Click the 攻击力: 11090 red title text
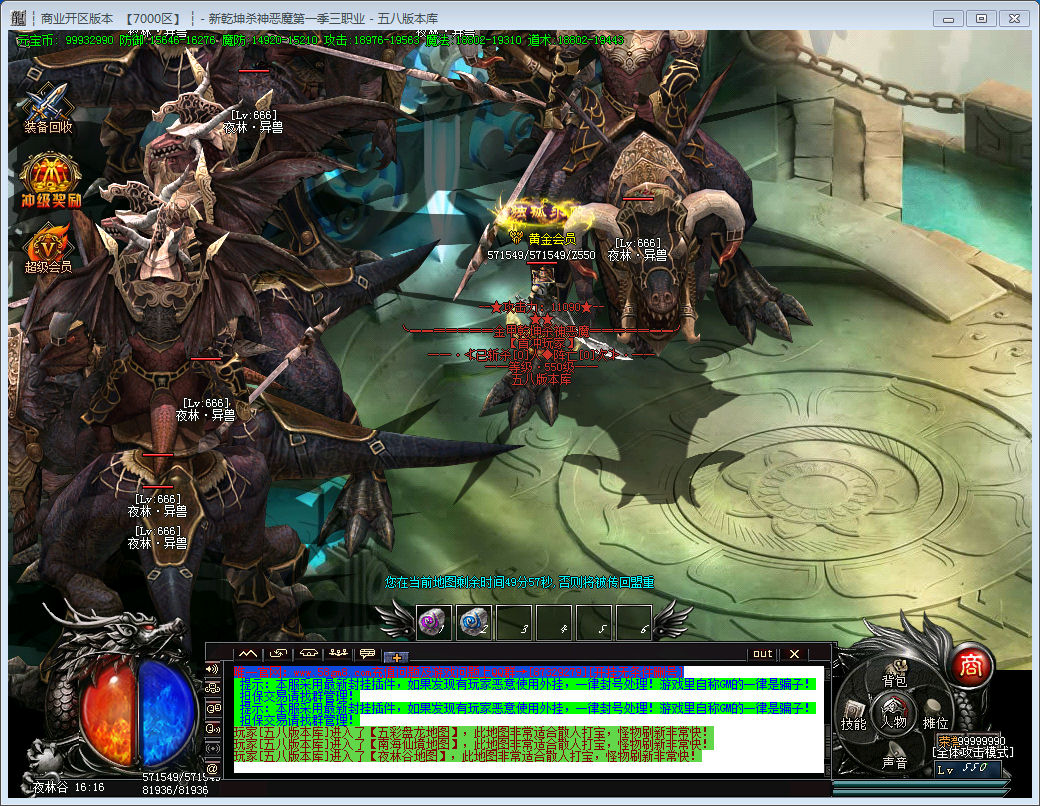The image size is (1040, 806). (x=541, y=307)
